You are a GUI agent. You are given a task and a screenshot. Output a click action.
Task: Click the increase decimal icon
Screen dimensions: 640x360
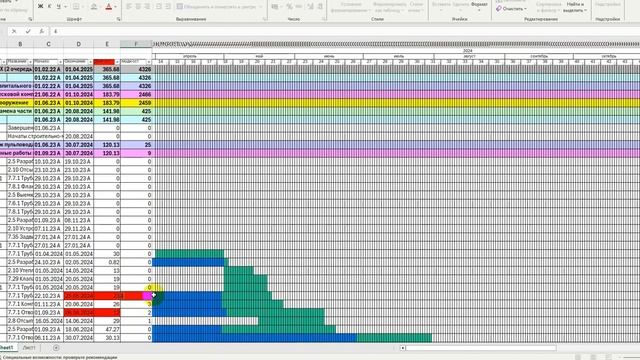[311, 7]
